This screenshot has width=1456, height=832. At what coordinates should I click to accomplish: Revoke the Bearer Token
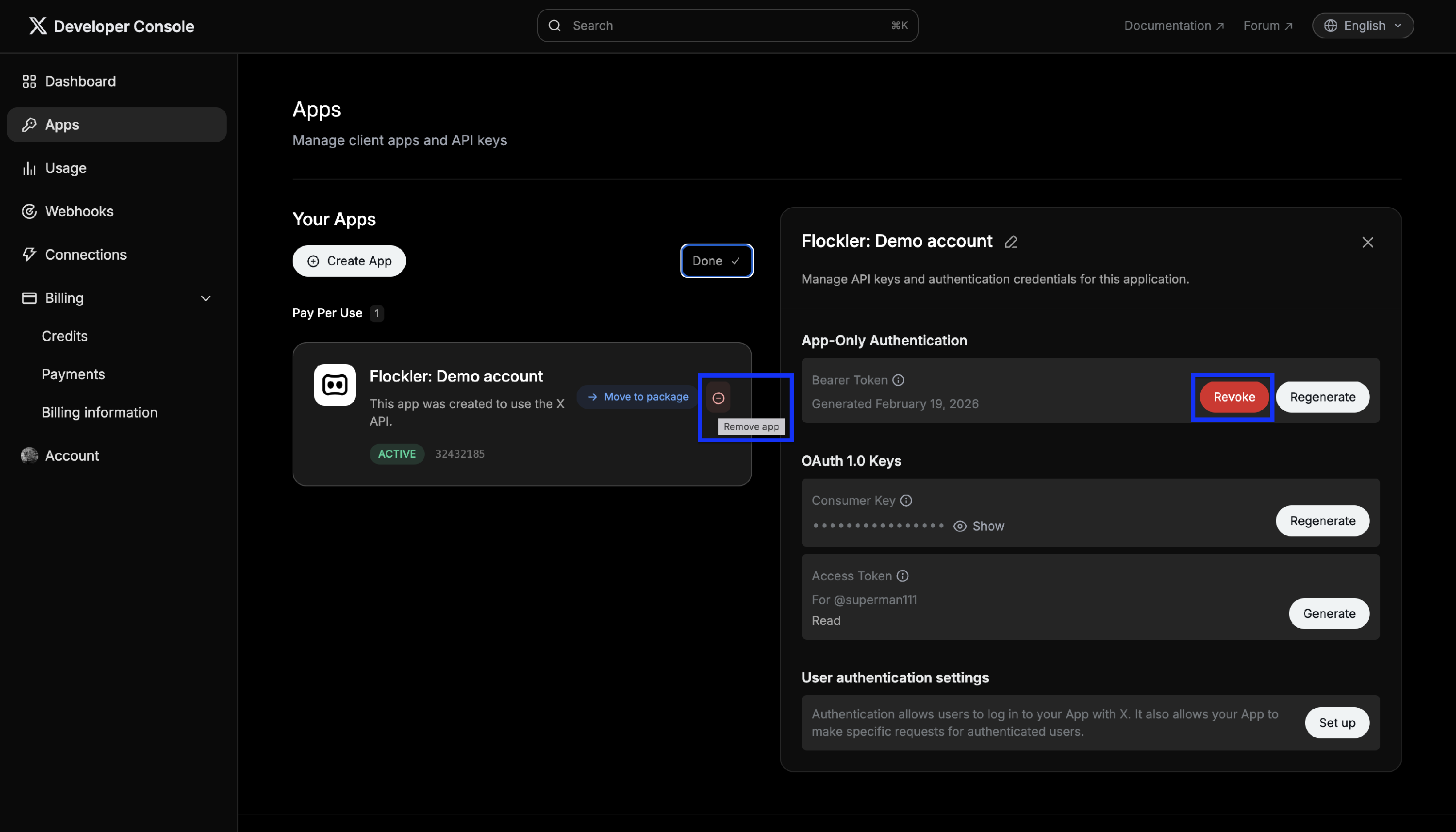pos(1234,397)
